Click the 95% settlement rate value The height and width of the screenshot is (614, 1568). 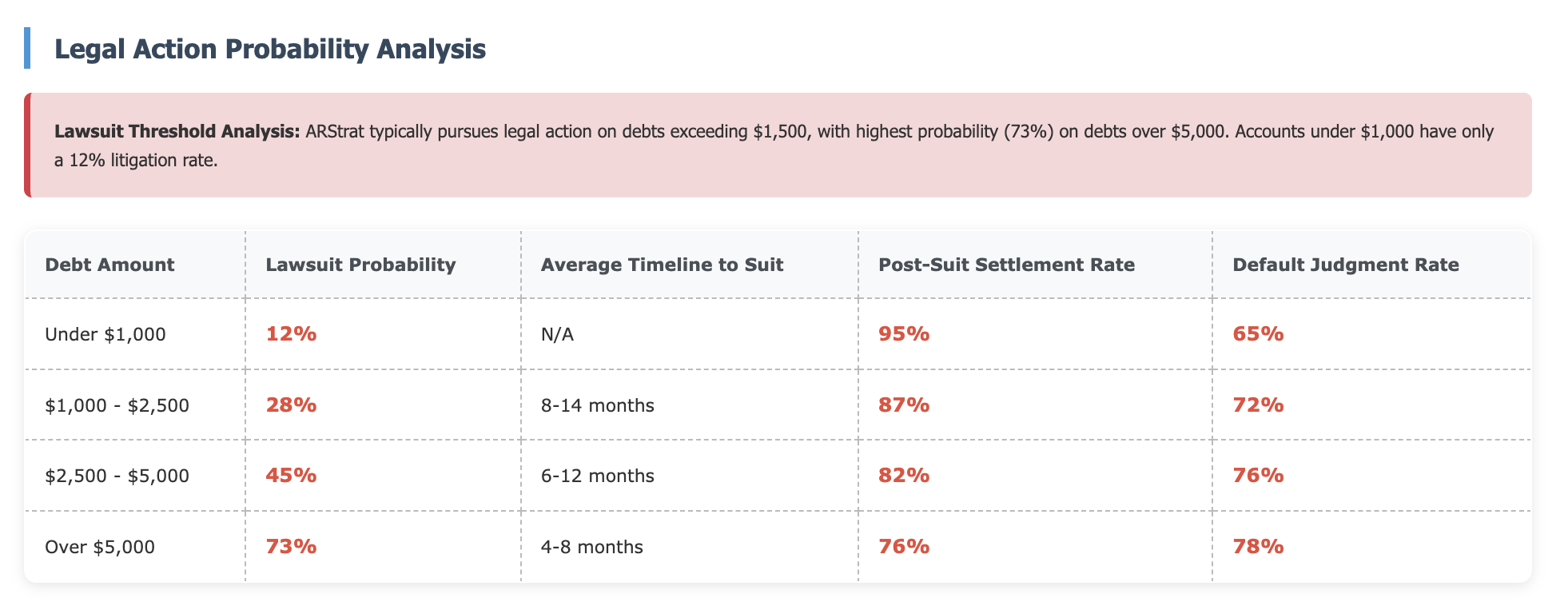pos(904,334)
